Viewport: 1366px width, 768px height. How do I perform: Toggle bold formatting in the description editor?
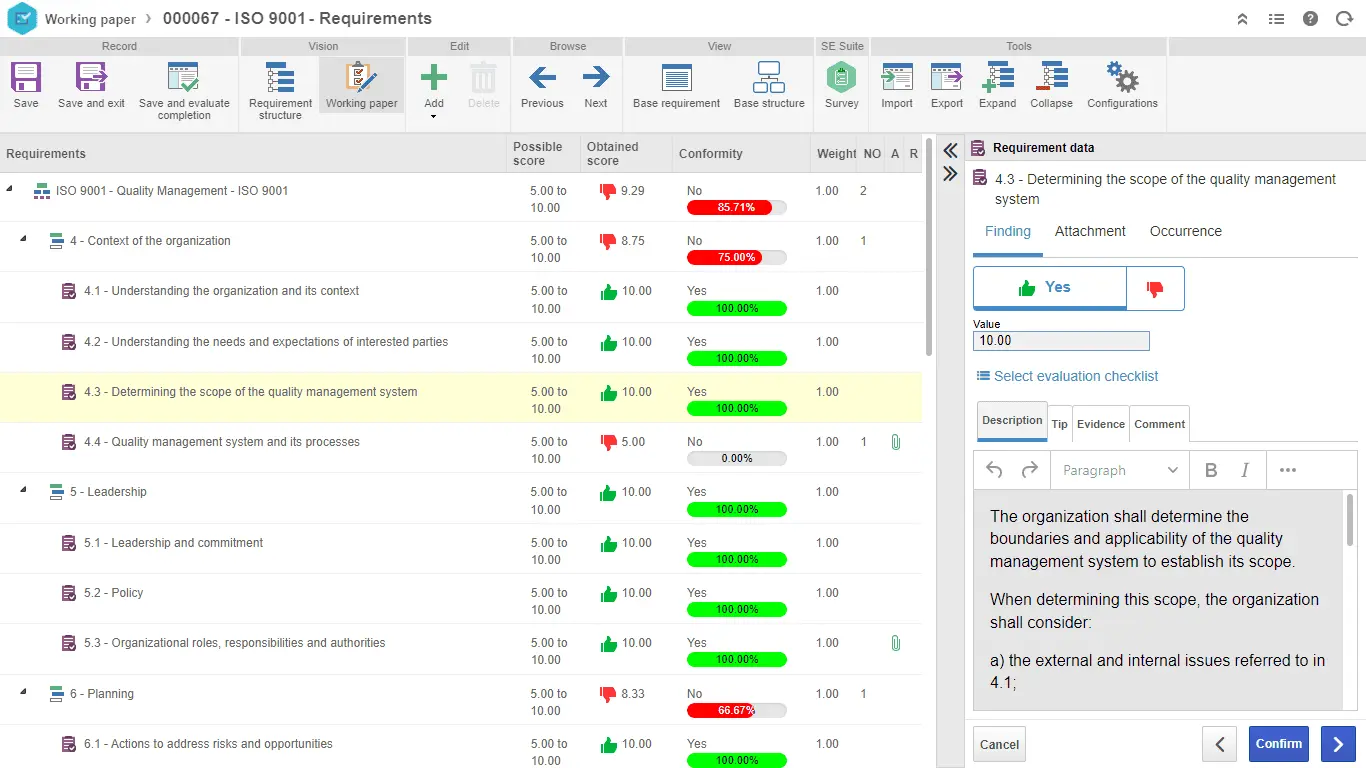click(x=1211, y=470)
